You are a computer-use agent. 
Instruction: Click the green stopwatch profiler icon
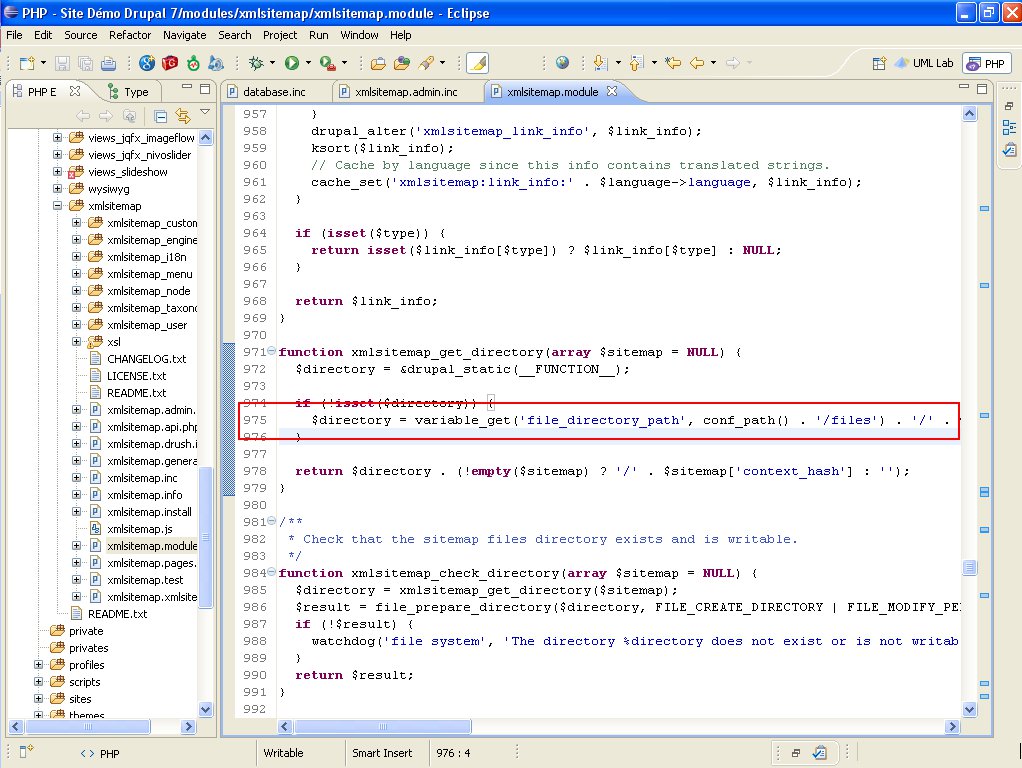[x=194, y=63]
